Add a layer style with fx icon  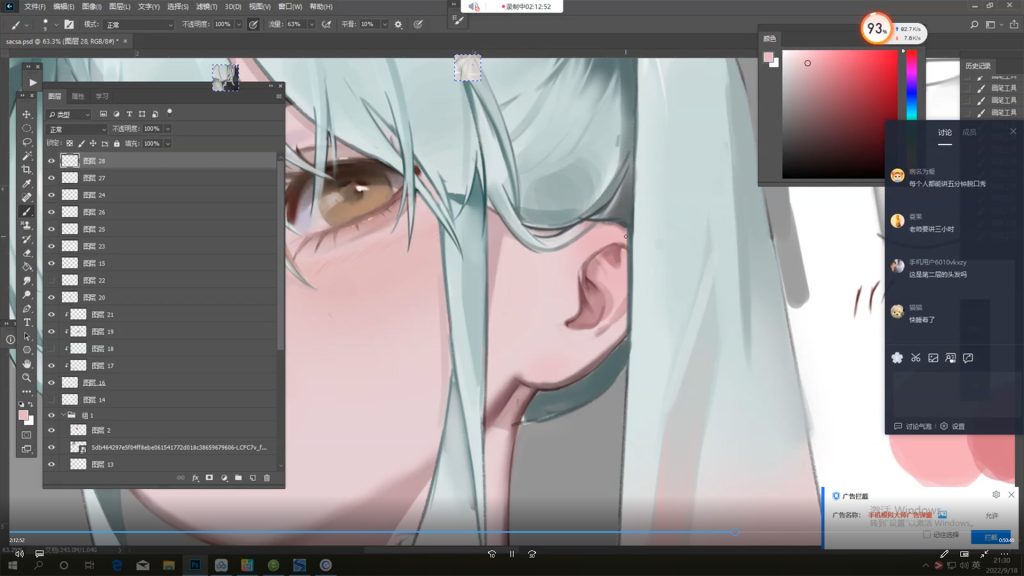pos(195,478)
